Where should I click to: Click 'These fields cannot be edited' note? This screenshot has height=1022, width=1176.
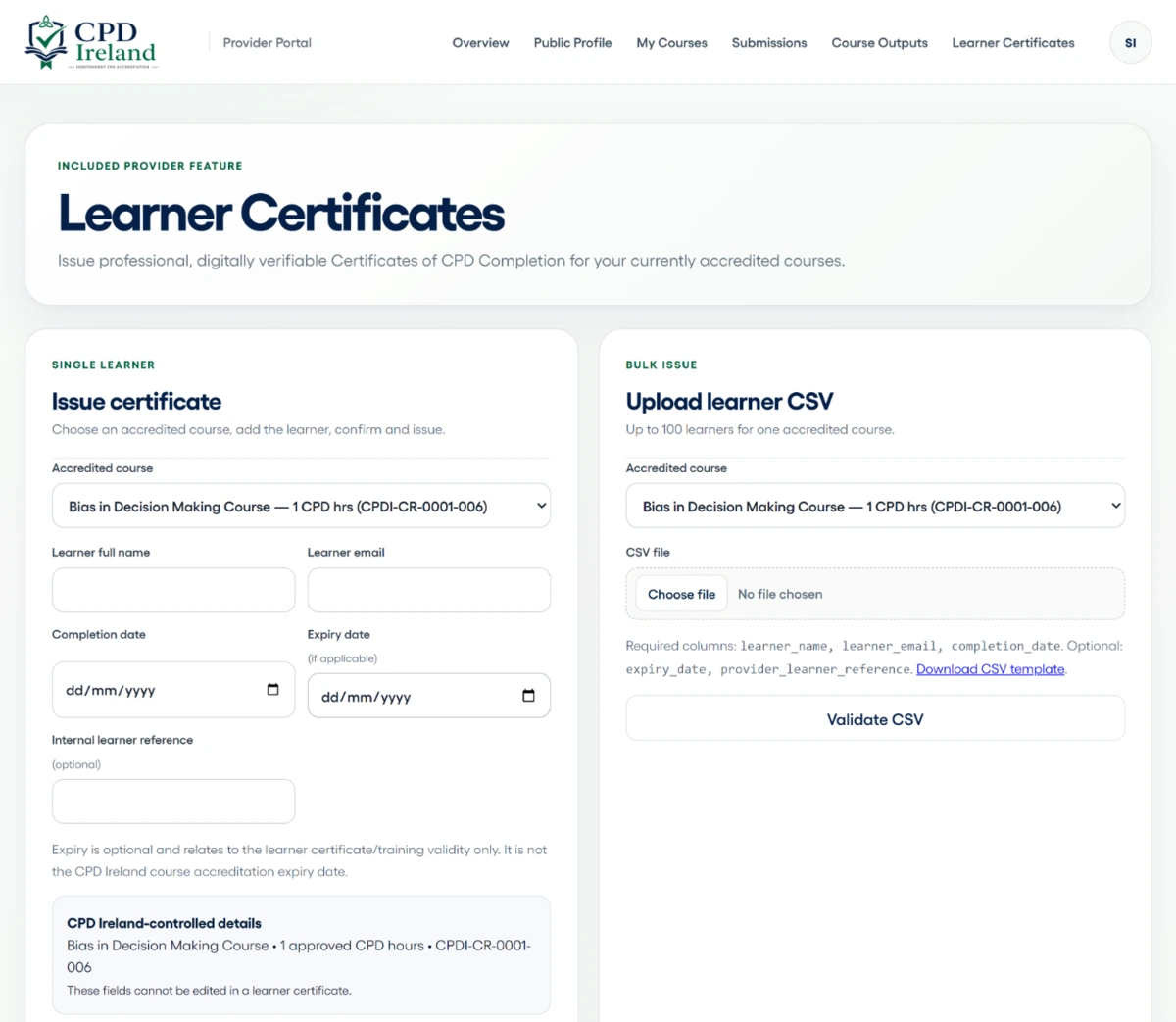pyautogui.click(x=209, y=991)
